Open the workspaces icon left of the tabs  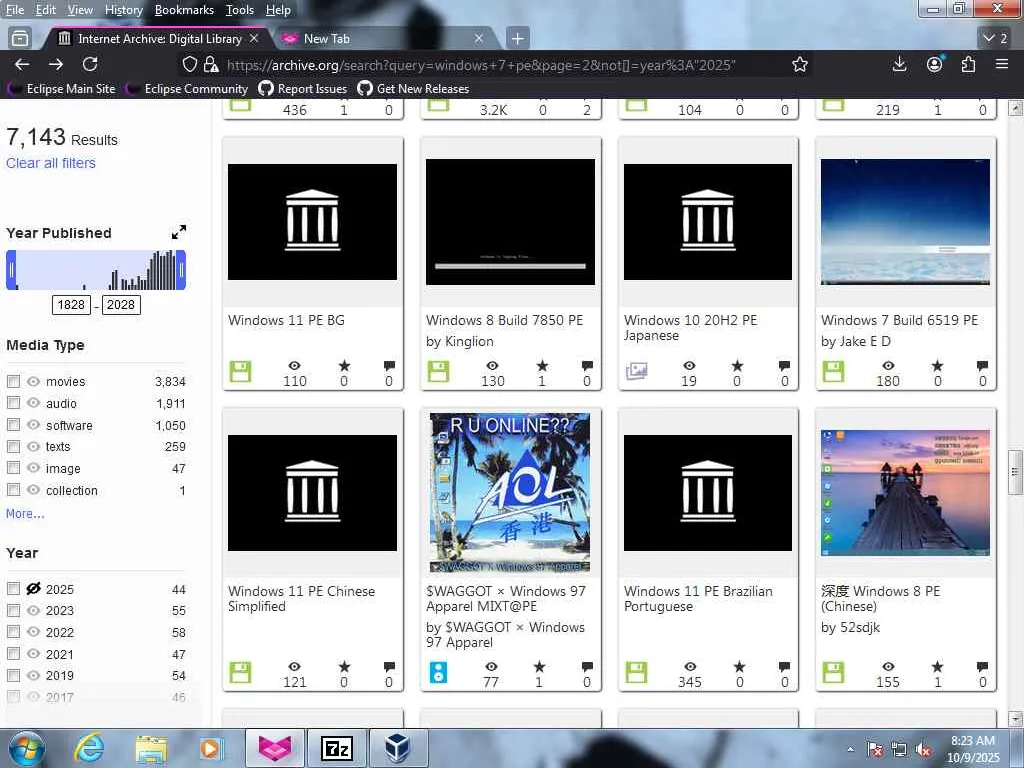(20, 39)
